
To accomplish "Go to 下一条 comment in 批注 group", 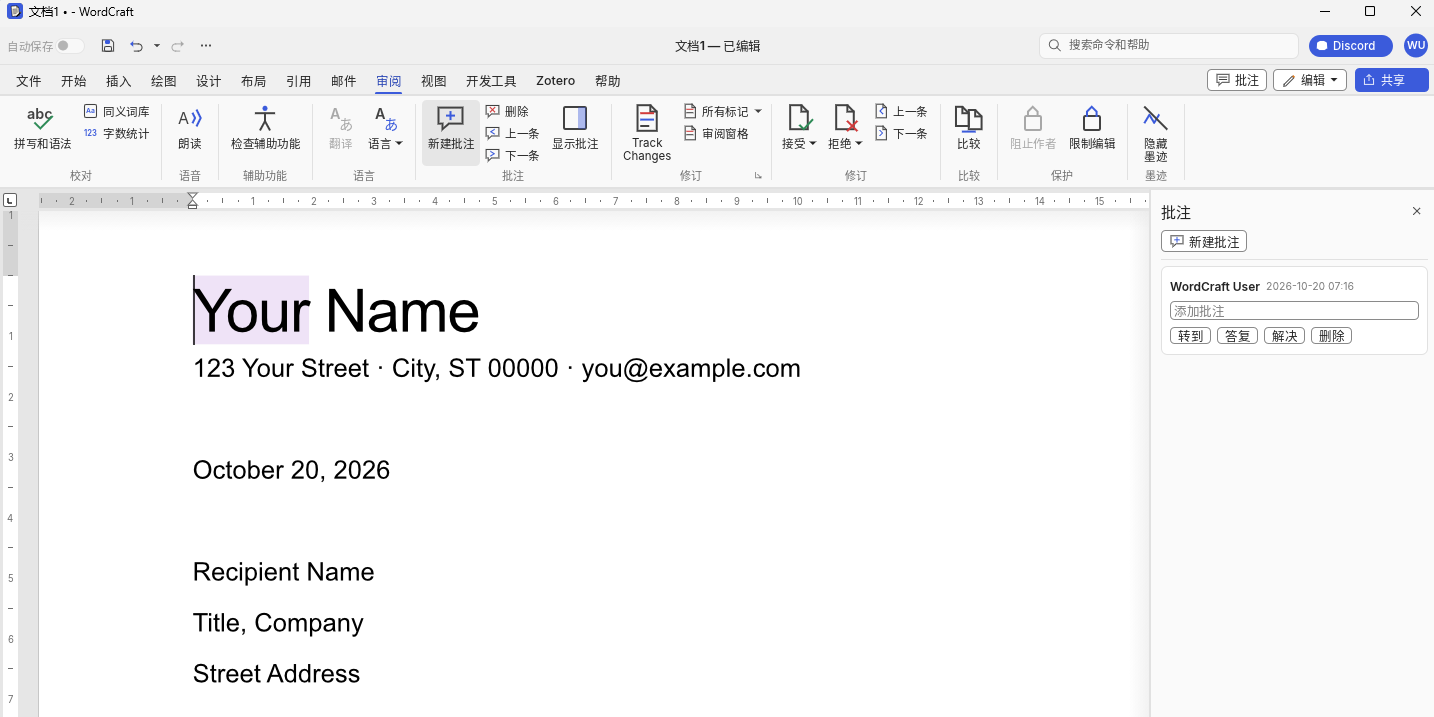I will [512, 156].
